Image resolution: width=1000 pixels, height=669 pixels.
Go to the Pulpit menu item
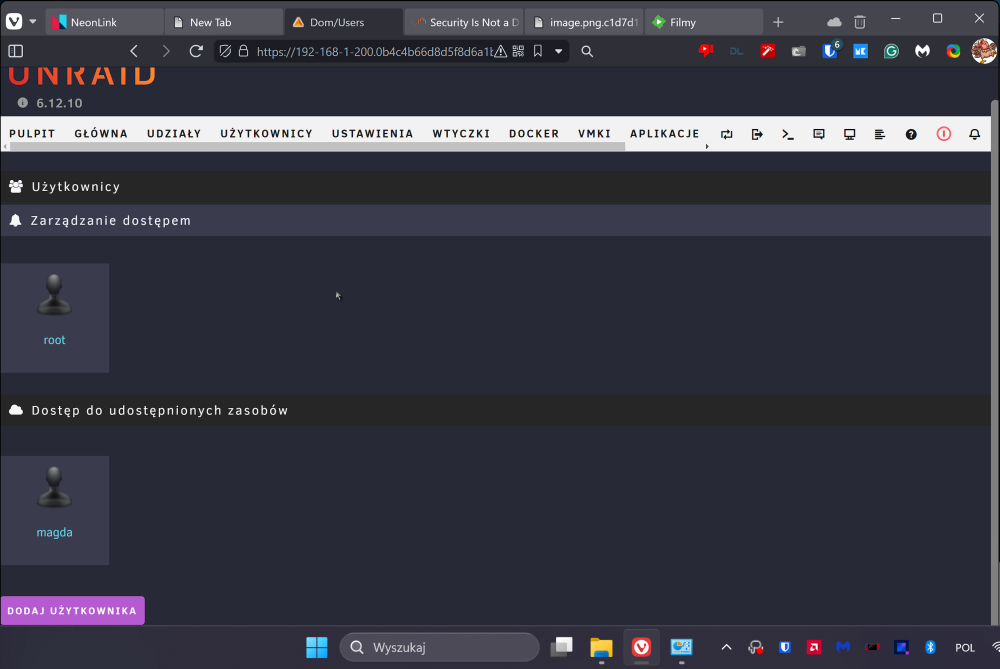32,133
